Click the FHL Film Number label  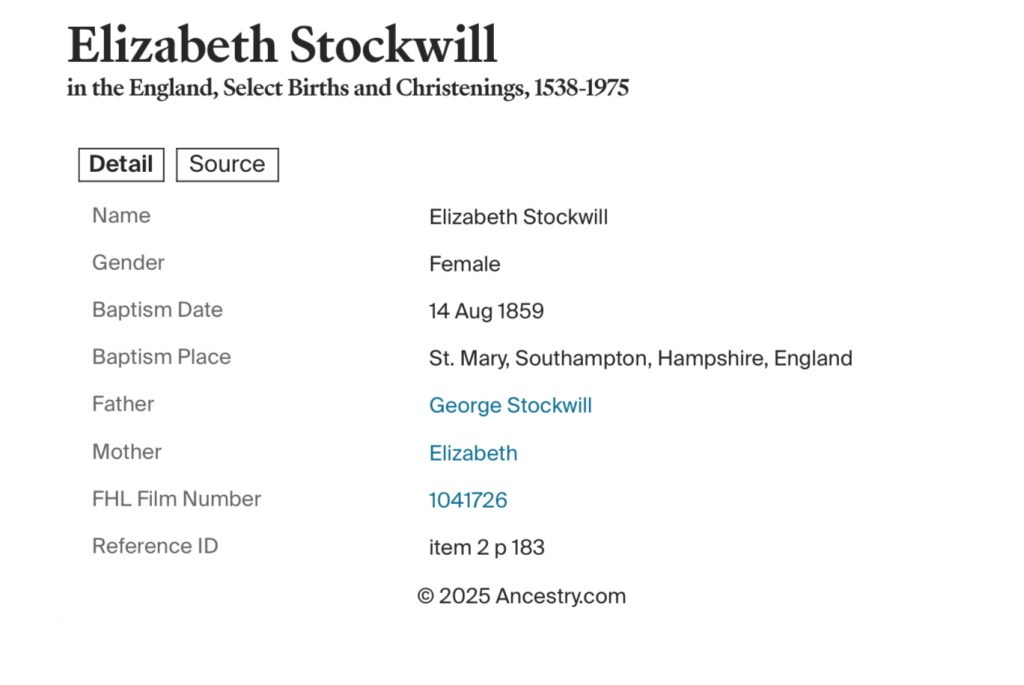point(176,499)
